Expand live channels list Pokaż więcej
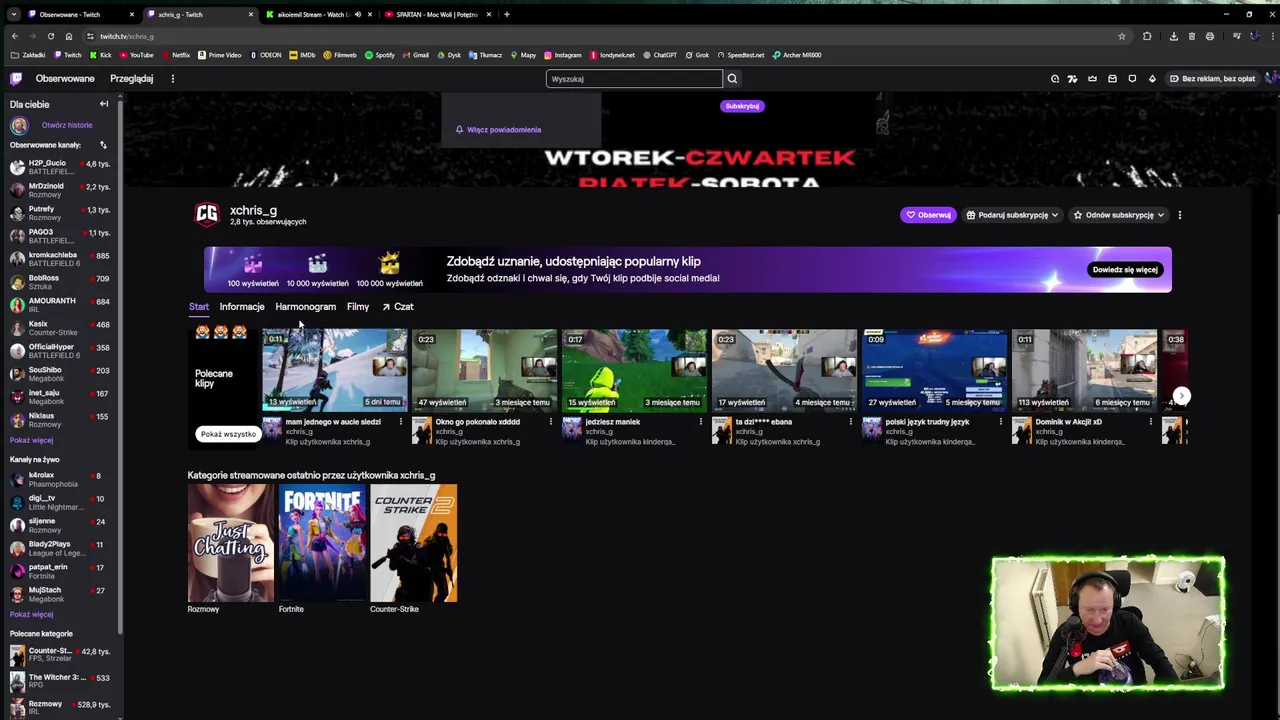This screenshot has width=1280, height=720. 31,615
